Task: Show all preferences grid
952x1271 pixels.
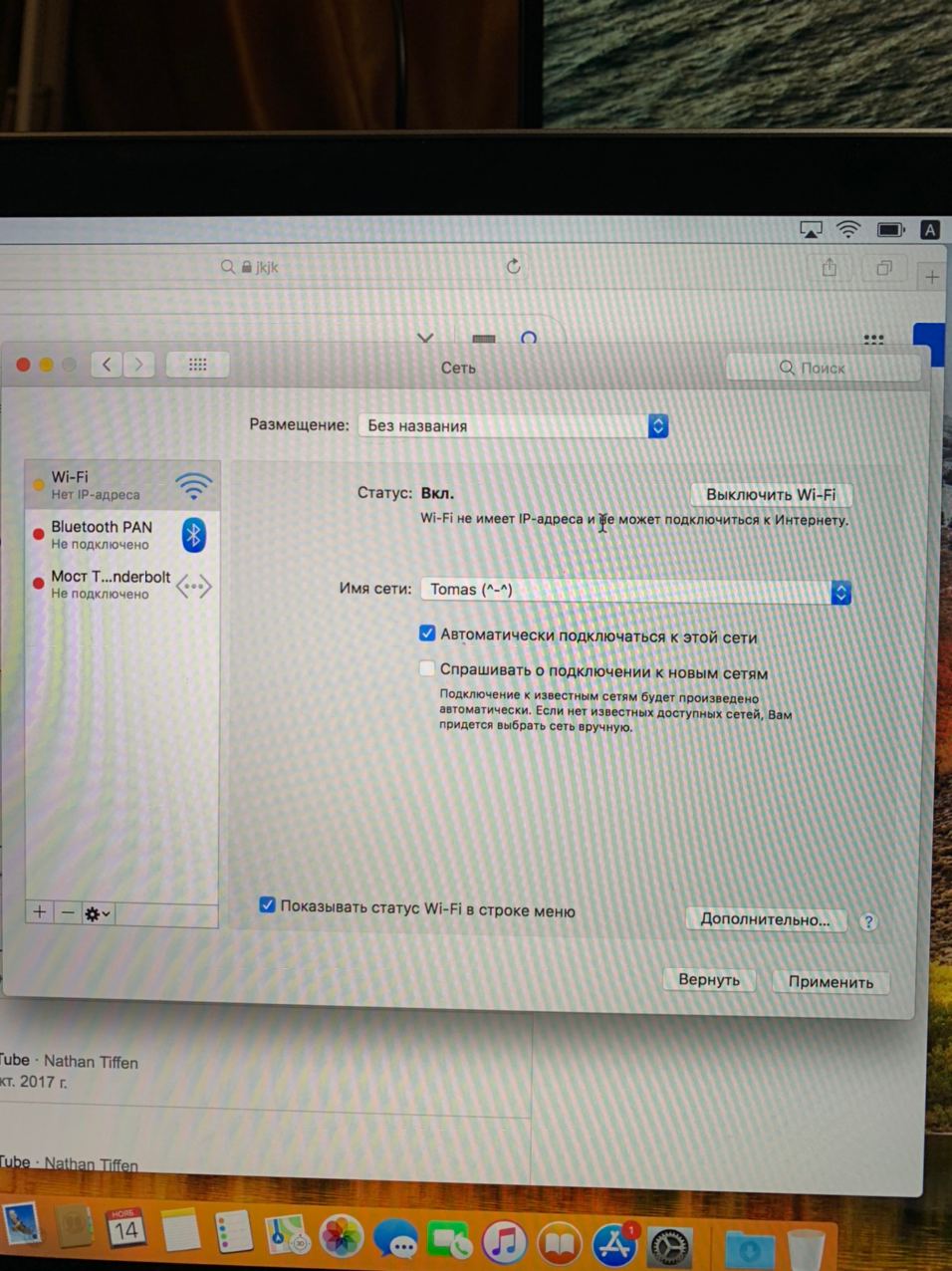Action: (197, 365)
